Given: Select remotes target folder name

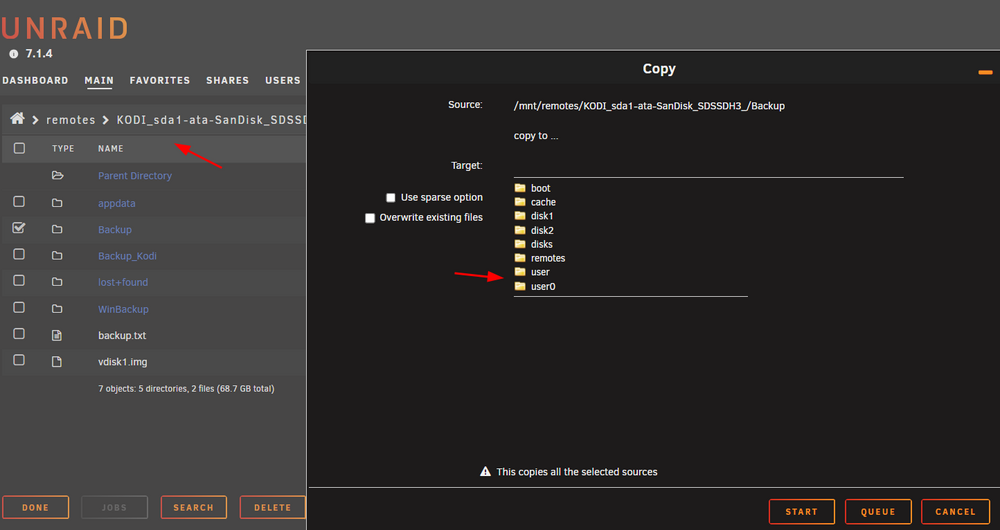Looking at the screenshot, I should coord(548,258).
